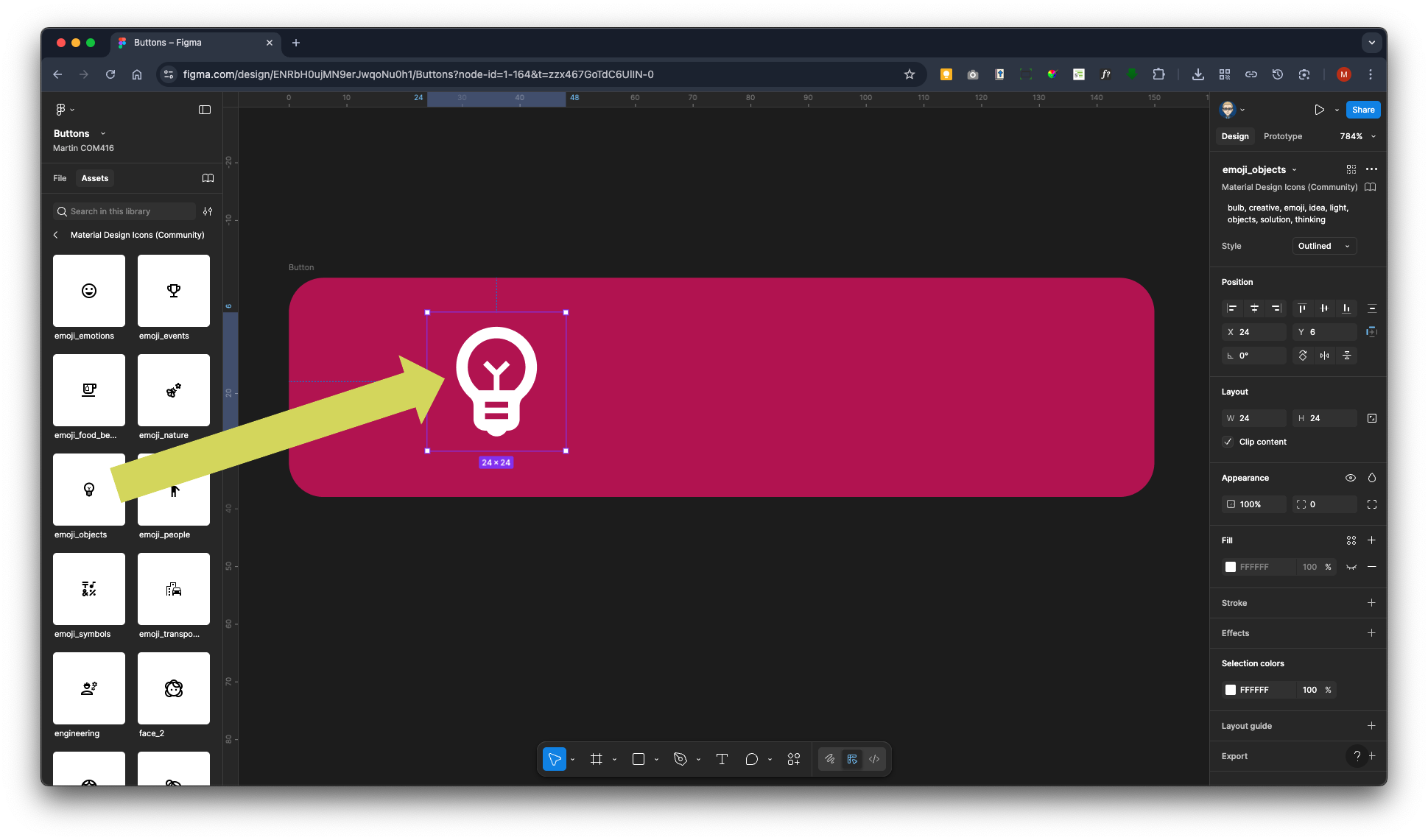
Task: Select the Comment tool
Action: pos(751,759)
